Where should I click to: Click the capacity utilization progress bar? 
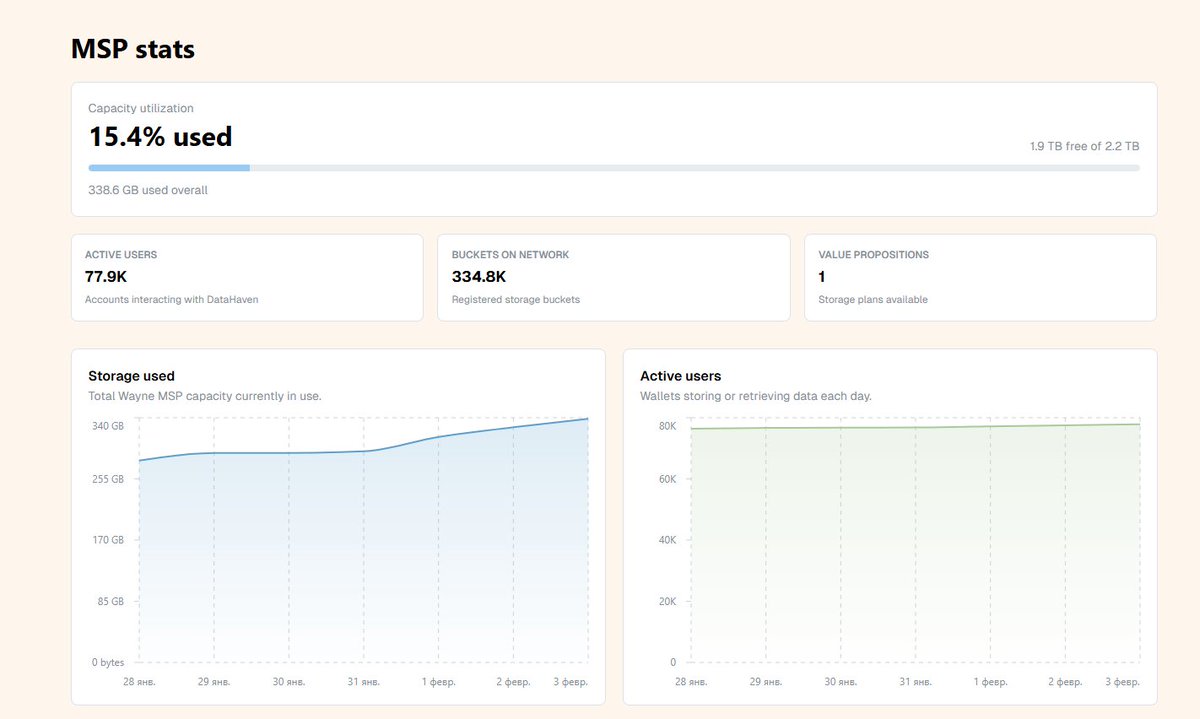614,168
